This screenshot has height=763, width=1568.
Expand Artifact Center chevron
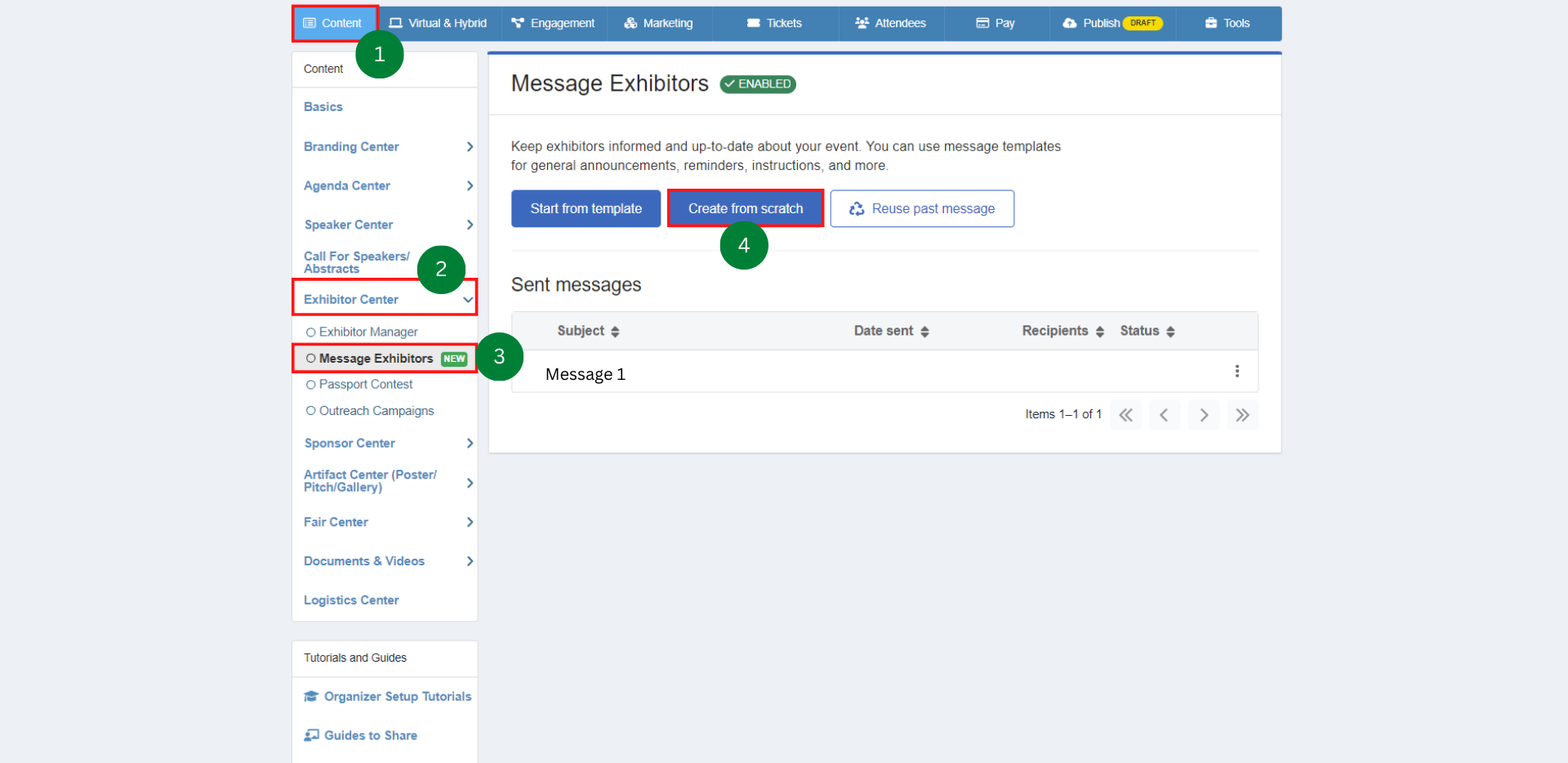(x=470, y=483)
